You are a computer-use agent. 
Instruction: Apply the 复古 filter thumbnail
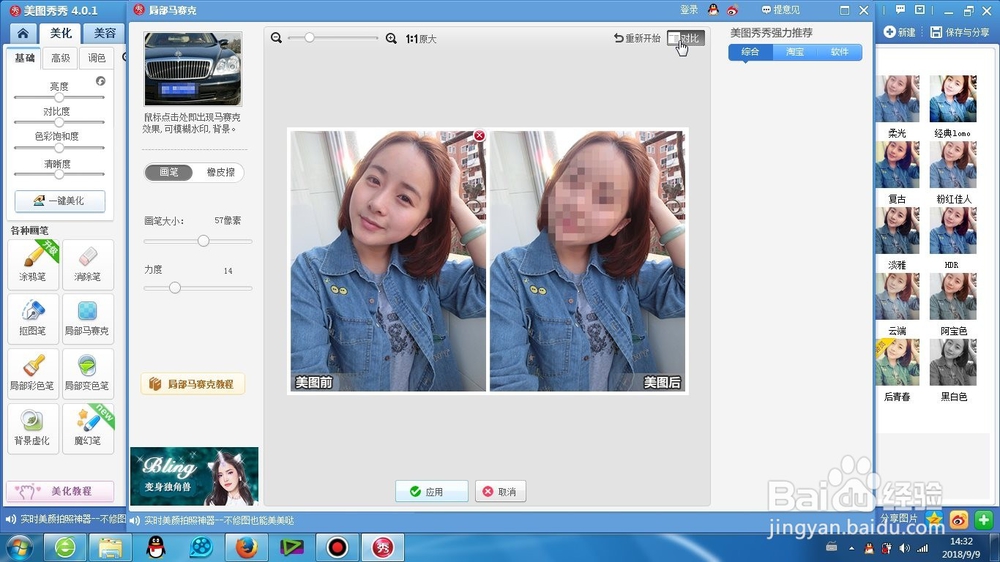coord(897,165)
